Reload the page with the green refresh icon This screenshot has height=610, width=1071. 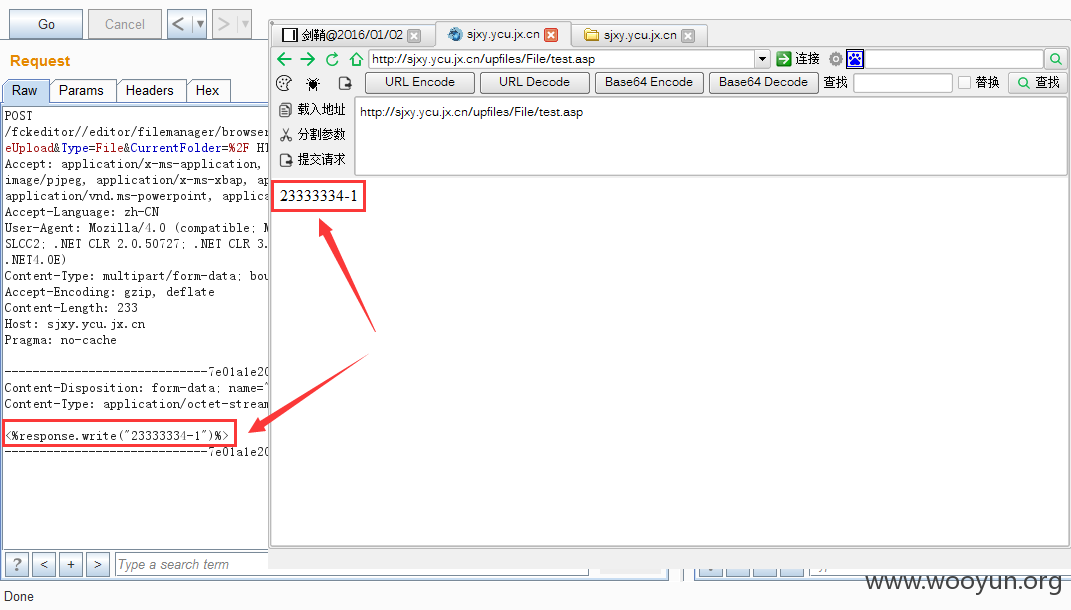(332, 59)
